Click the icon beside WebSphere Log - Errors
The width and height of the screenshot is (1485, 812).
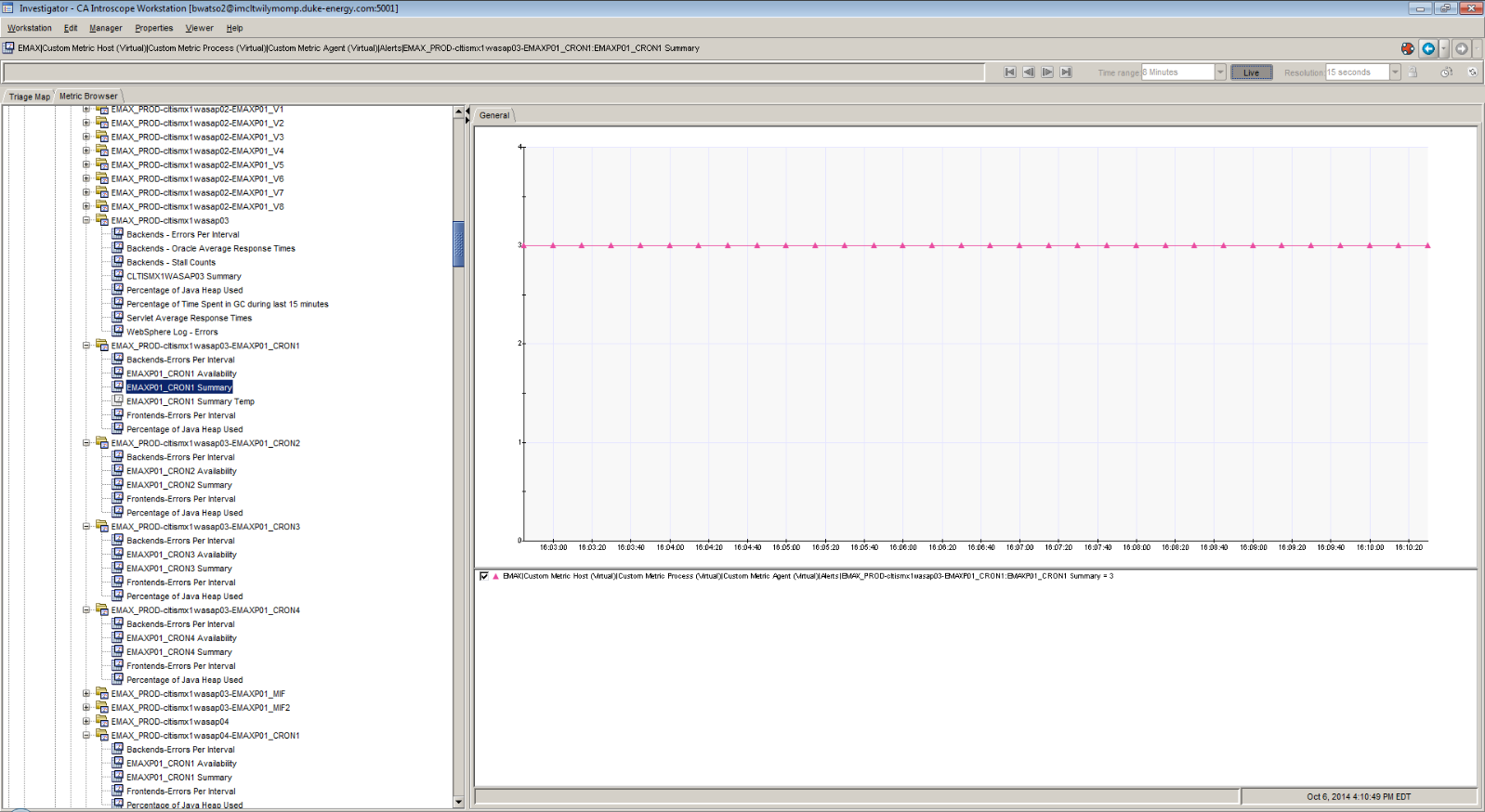[118, 332]
